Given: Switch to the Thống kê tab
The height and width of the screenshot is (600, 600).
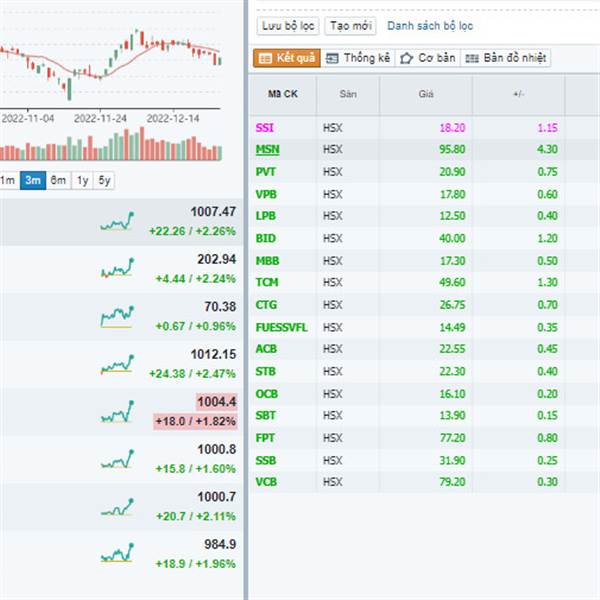Looking at the screenshot, I should pos(358,58).
